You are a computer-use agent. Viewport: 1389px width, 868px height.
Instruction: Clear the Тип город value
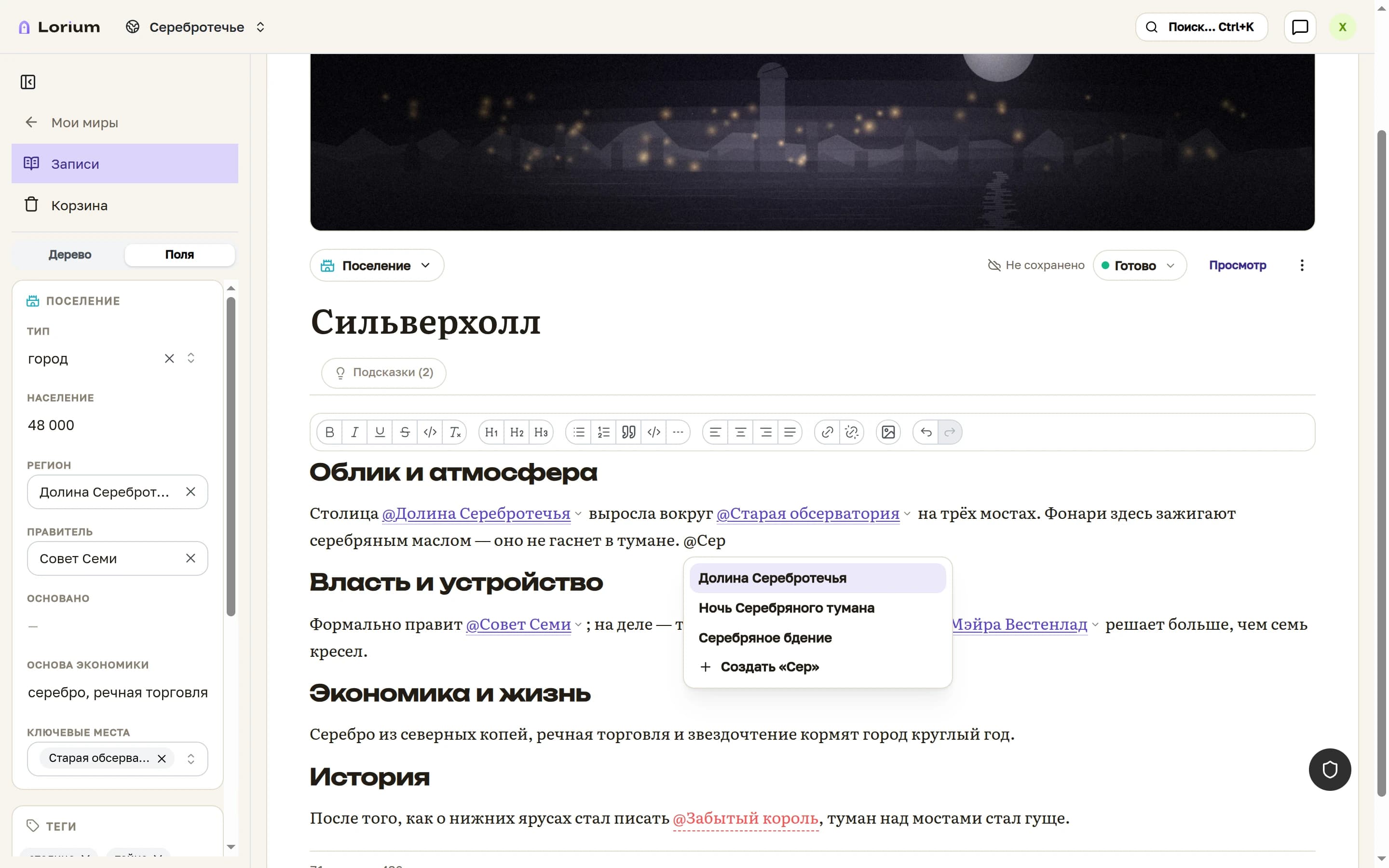[169, 358]
